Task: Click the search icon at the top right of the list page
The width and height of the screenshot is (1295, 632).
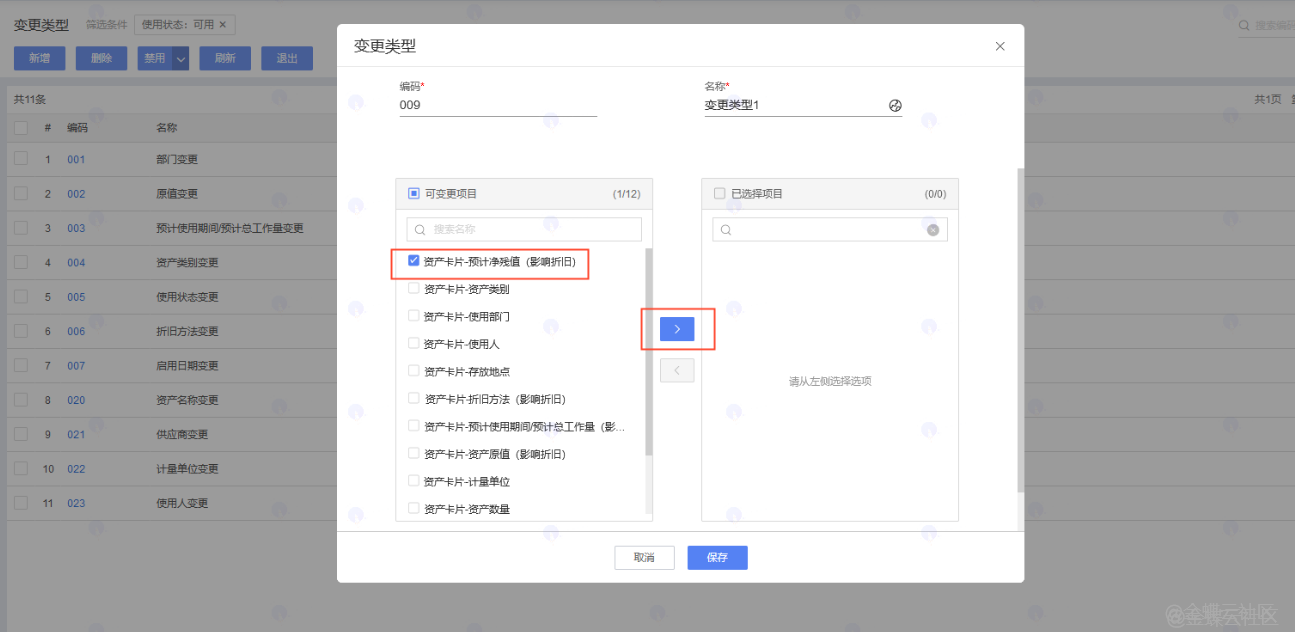Action: (1245, 25)
